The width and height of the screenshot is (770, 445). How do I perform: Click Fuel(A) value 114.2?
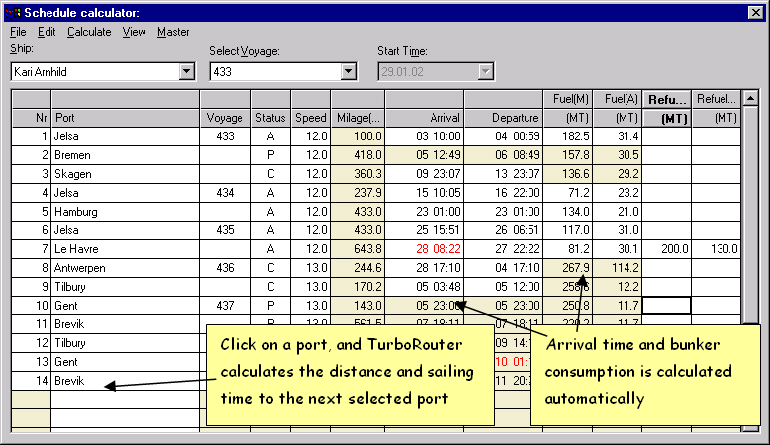[617, 268]
